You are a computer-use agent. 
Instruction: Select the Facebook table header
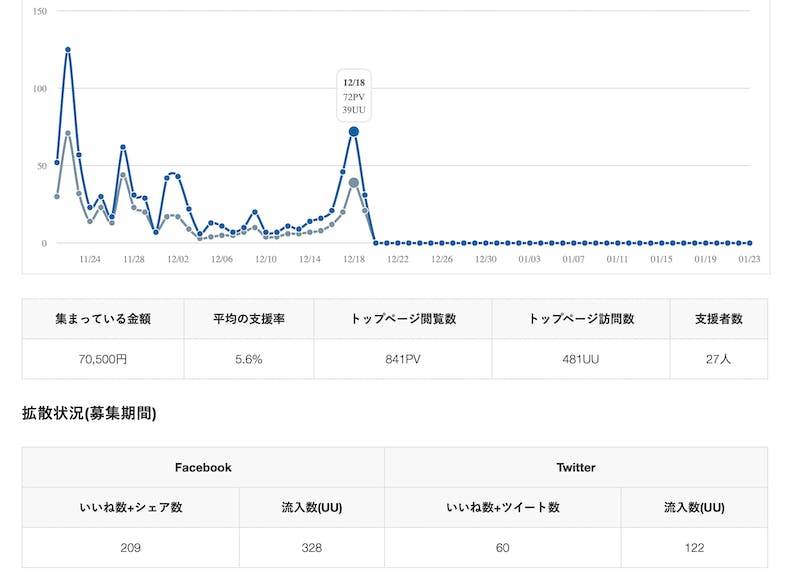203,467
